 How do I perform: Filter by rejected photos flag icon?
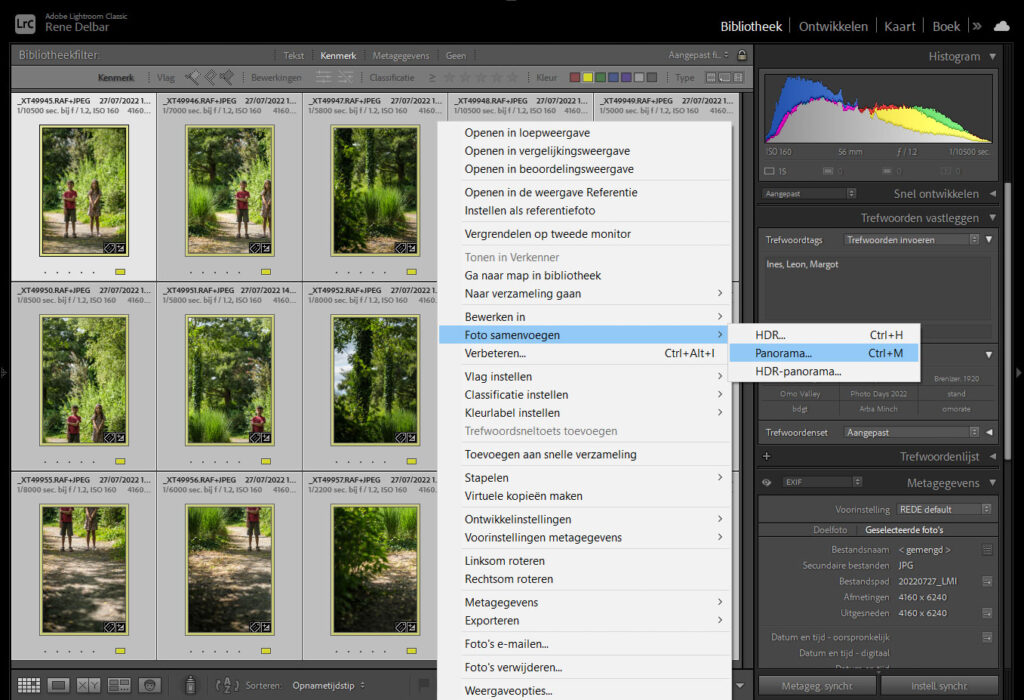(226, 78)
